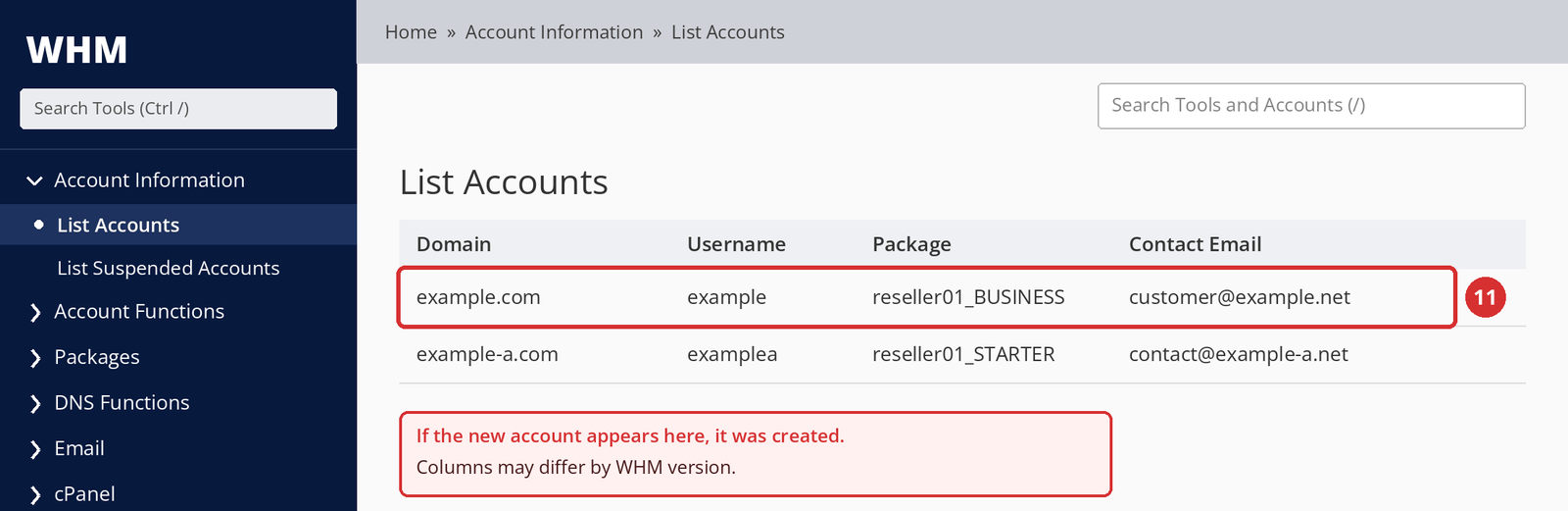Sort by the Package column header
This screenshot has width=1568, height=511.
click(x=911, y=244)
